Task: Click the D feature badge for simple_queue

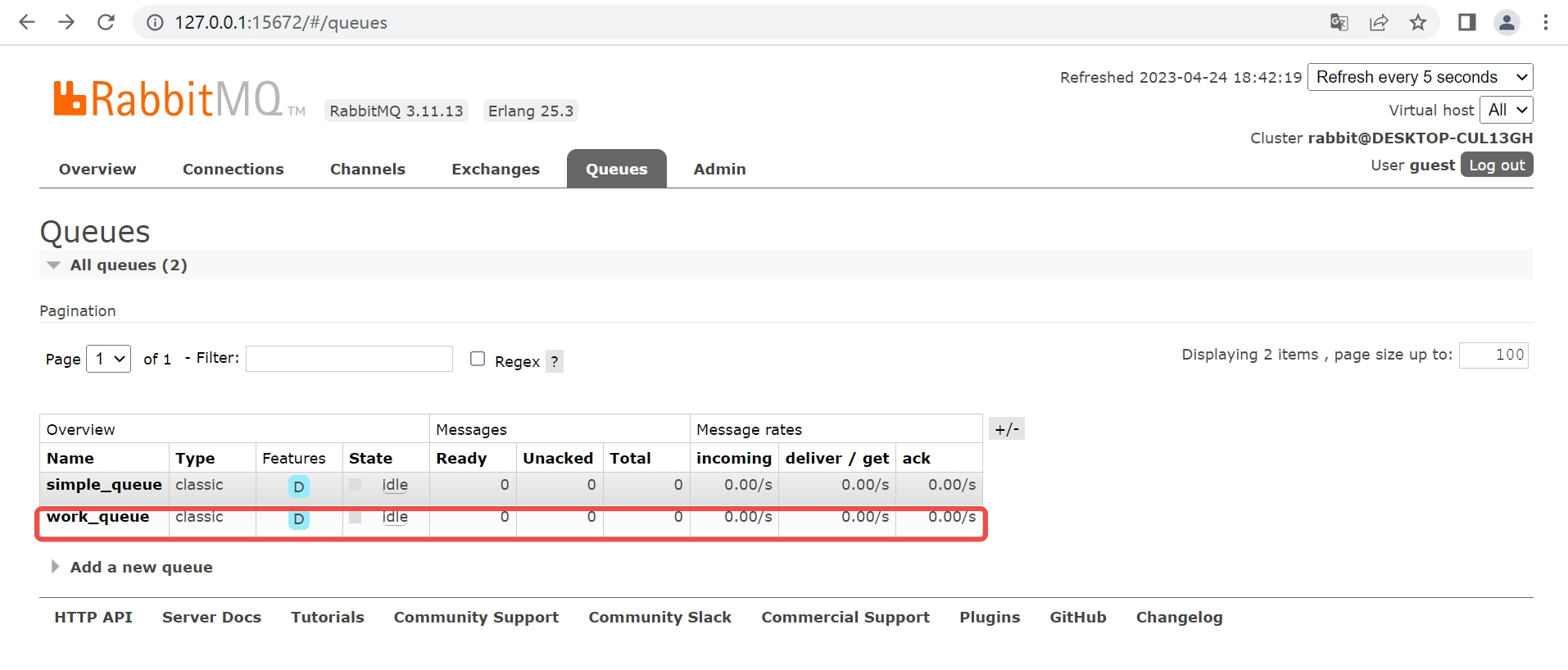Action: point(299,487)
